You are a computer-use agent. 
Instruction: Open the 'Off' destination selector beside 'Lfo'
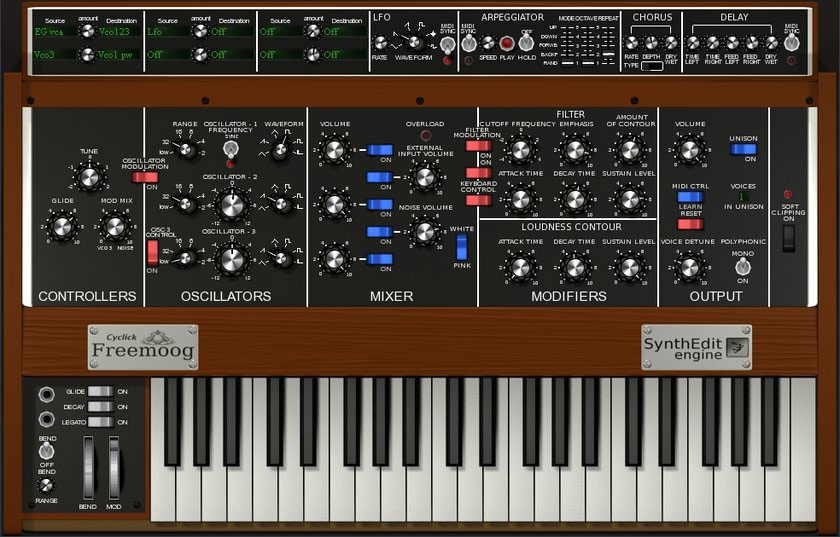[231, 32]
